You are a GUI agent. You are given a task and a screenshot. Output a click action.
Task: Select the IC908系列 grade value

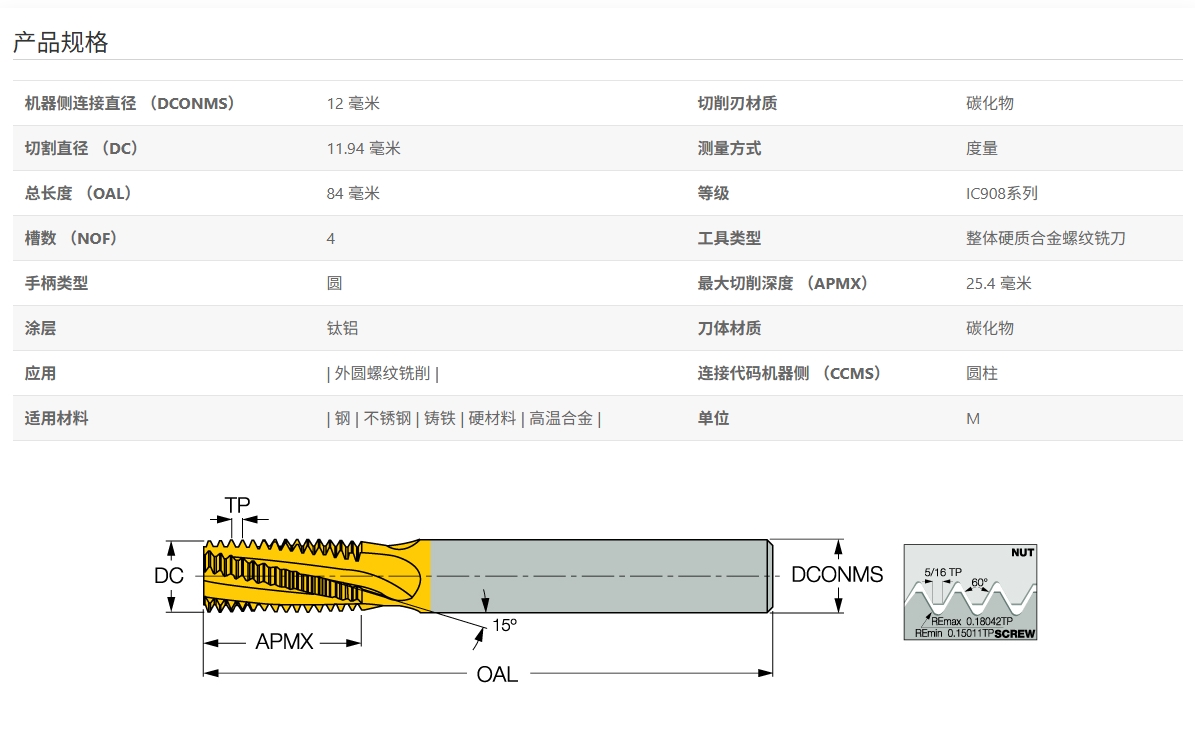[1002, 193]
